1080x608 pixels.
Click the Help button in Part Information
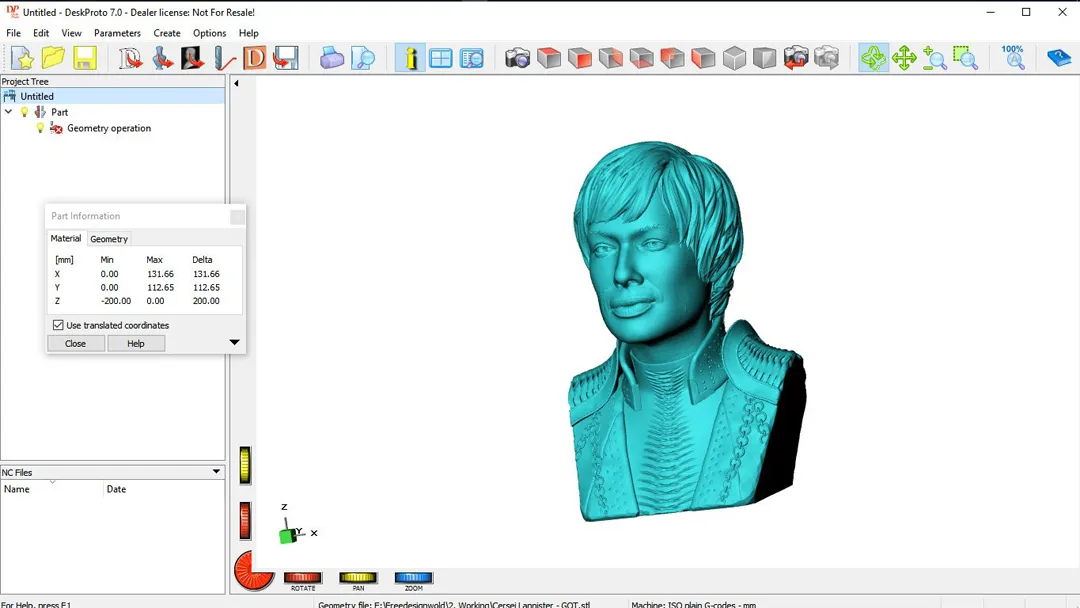pos(136,344)
